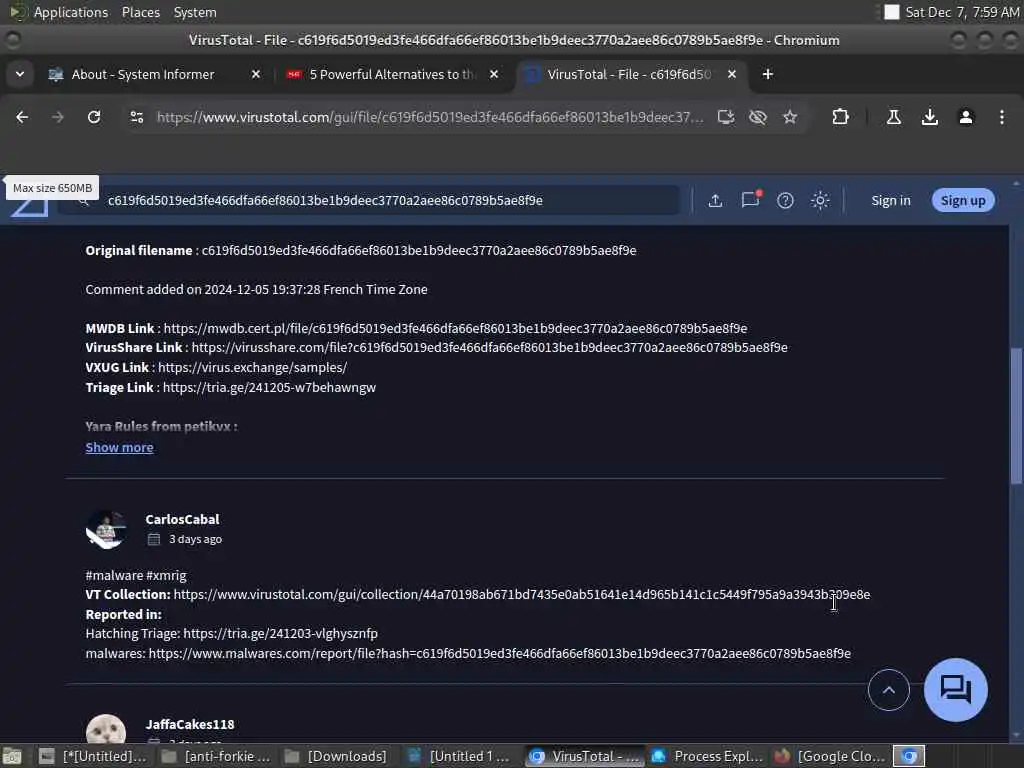Open Hatching Triage tria.ge/241203 link
The image size is (1024, 768).
[280, 633]
